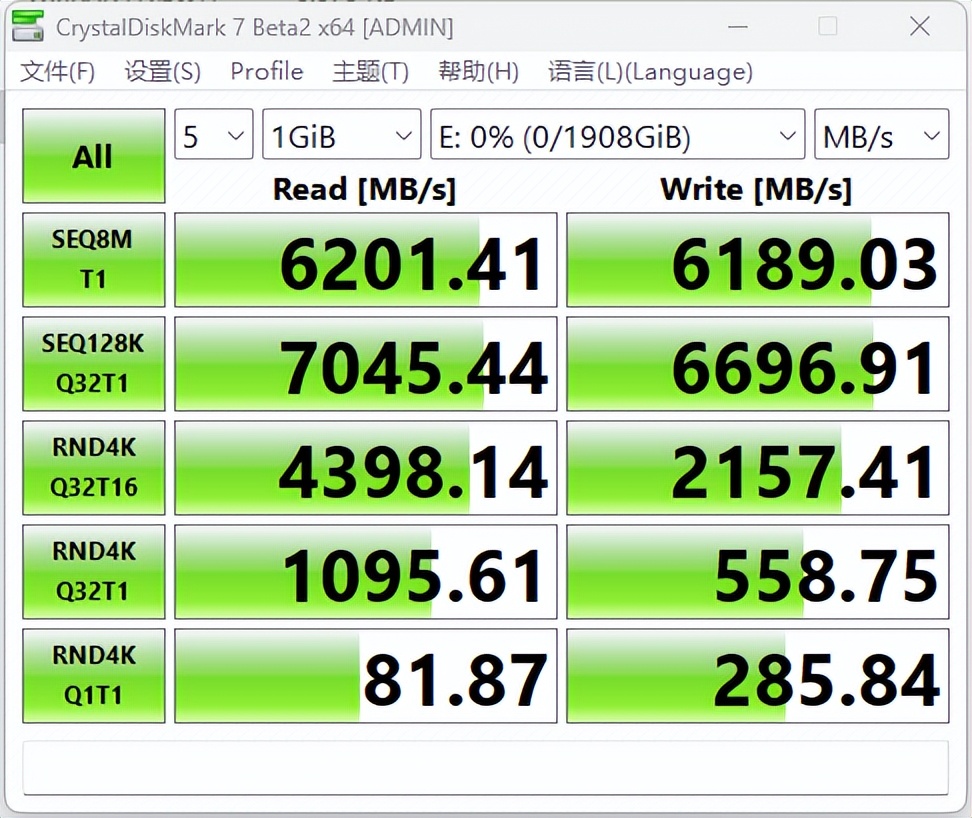Select the SEQ8M read result showing 6201.41
This screenshot has width=972, height=818.
pyautogui.click(x=364, y=259)
